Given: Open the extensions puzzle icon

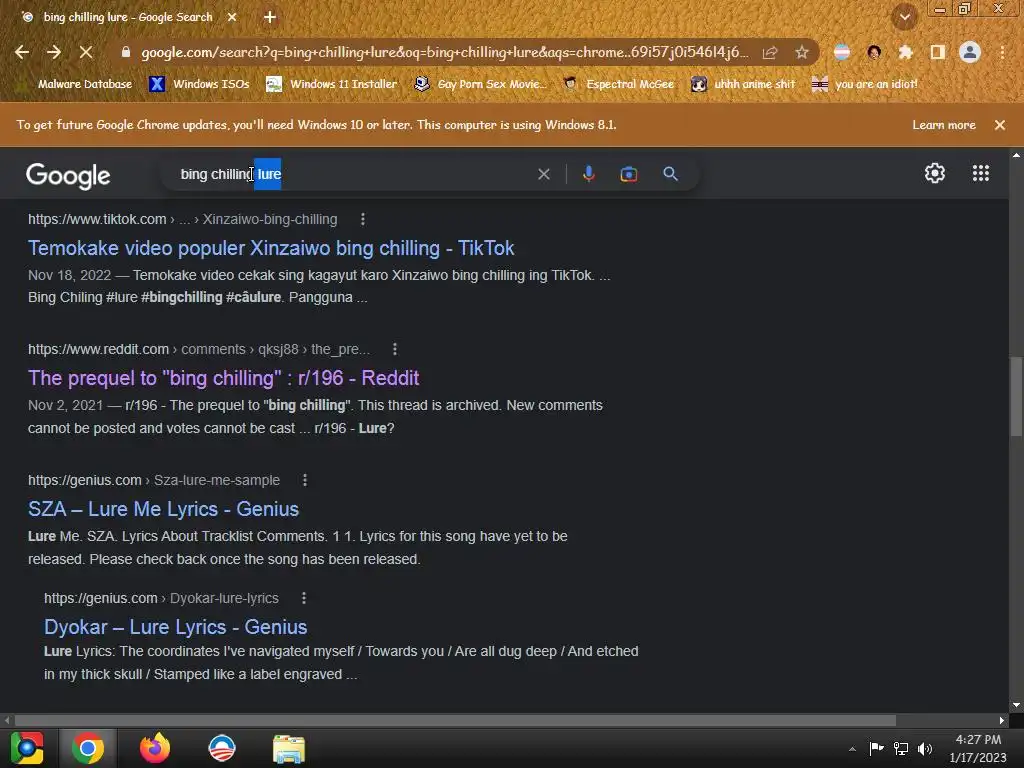Looking at the screenshot, I should point(905,52).
